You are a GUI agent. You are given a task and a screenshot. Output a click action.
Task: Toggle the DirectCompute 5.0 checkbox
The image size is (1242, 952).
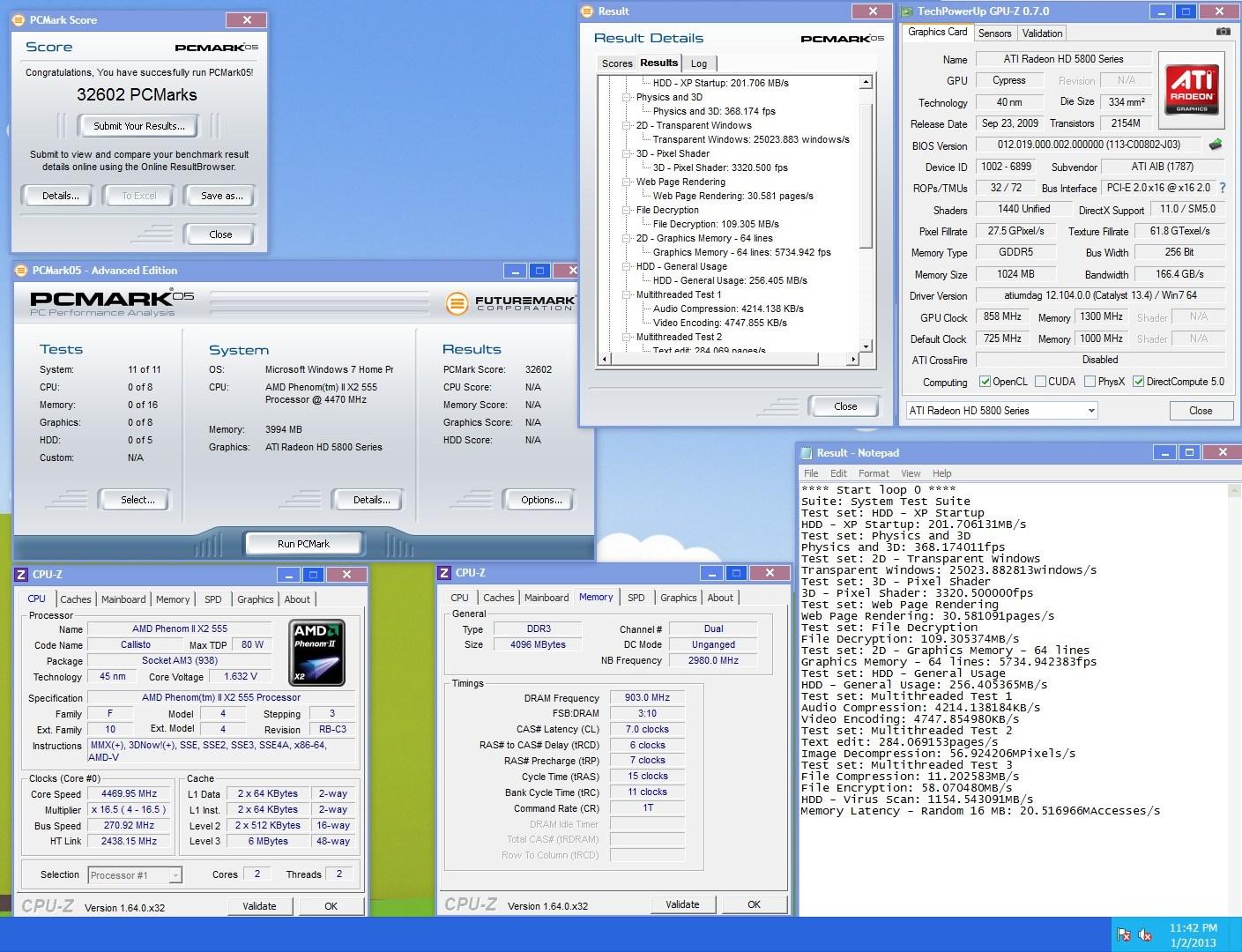pos(1139,382)
